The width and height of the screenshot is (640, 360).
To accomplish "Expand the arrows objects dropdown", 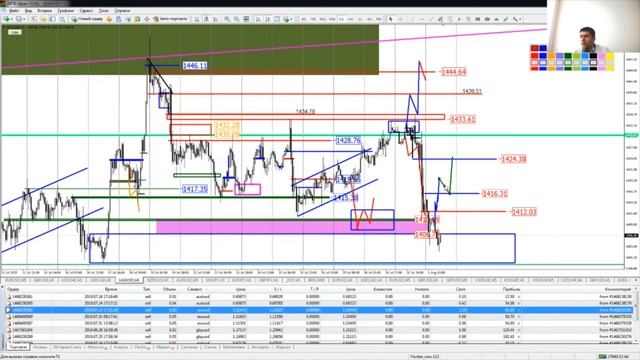I will tap(521, 19).
